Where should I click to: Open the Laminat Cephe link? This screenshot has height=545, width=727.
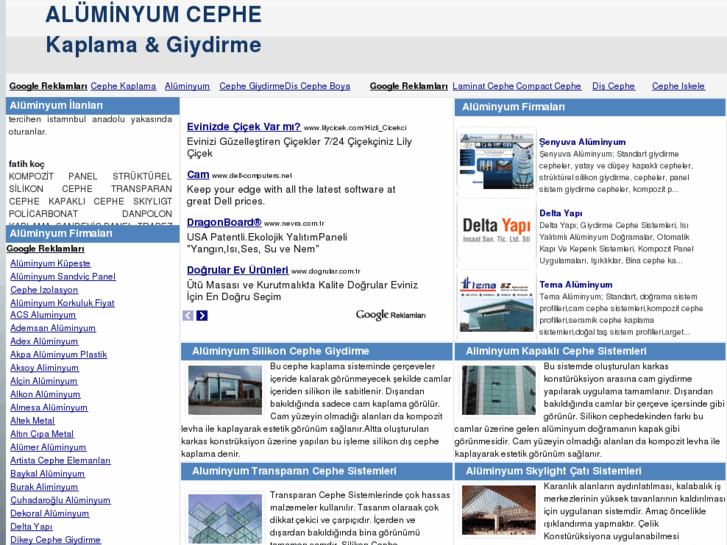(483, 86)
